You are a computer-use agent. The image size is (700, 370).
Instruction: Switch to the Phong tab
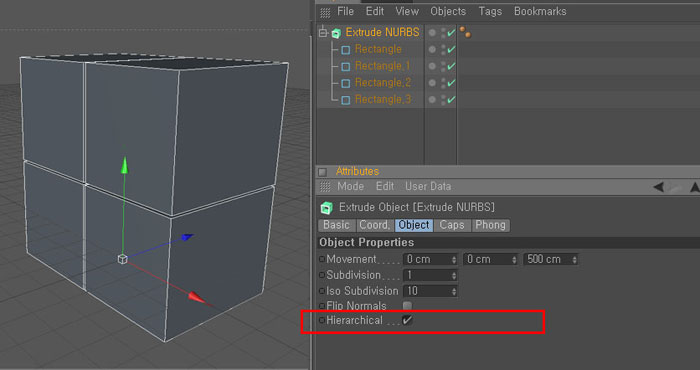490,225
